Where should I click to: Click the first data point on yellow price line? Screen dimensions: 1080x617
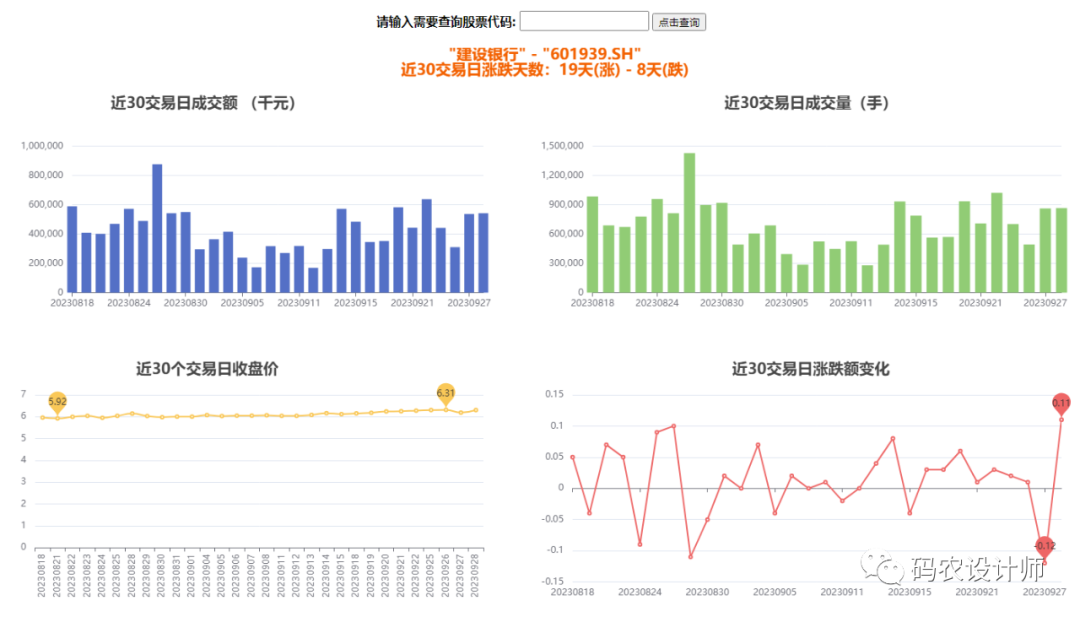click(42, 417)
